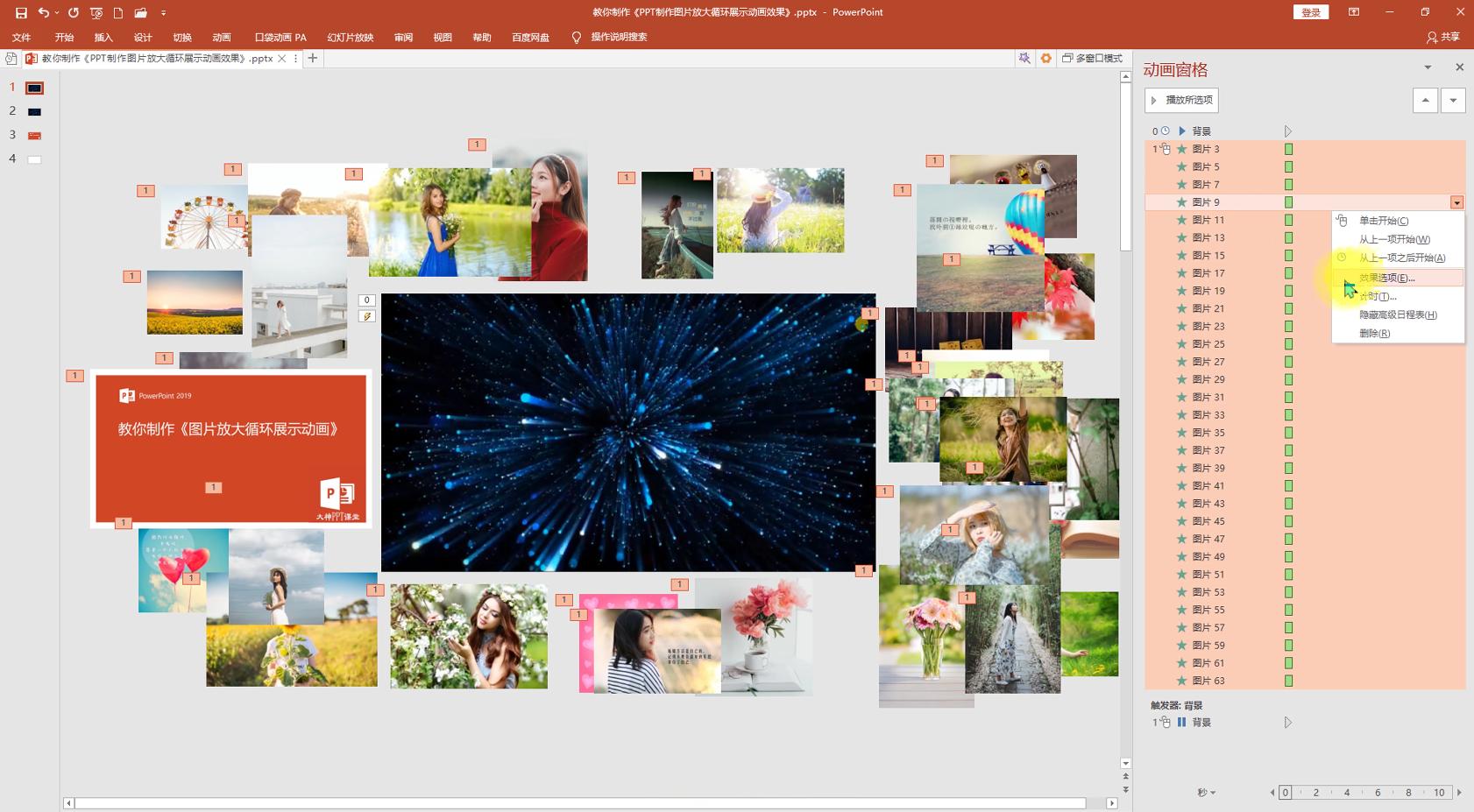The image size is (1474, 812).
Task: Click the orange gear settings icon
Action: pos(1045,58)
